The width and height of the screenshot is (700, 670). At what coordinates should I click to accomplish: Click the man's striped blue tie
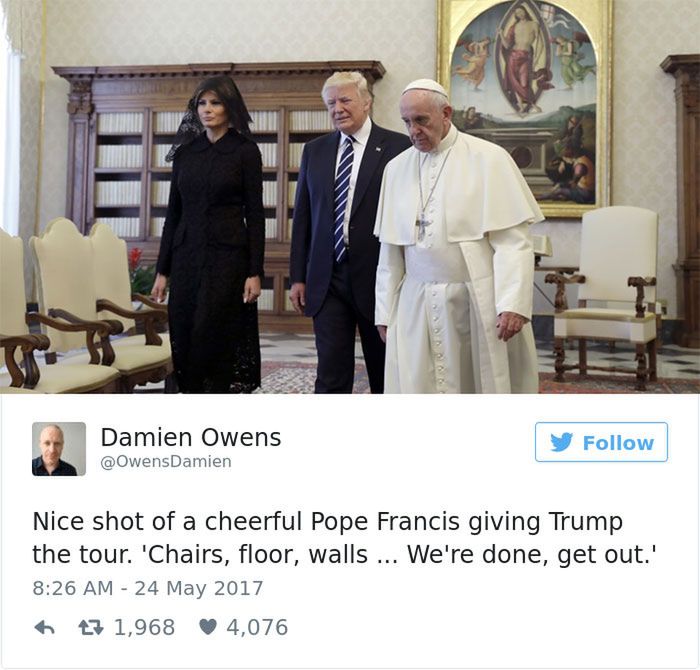coord(343,199)
